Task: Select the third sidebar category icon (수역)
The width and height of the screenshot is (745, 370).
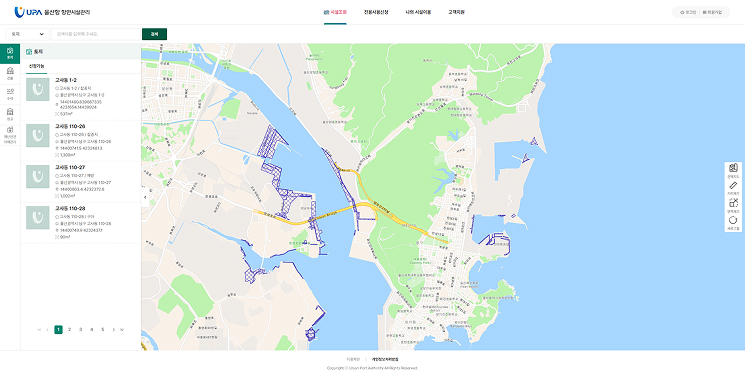Action: tap(10, 94)
